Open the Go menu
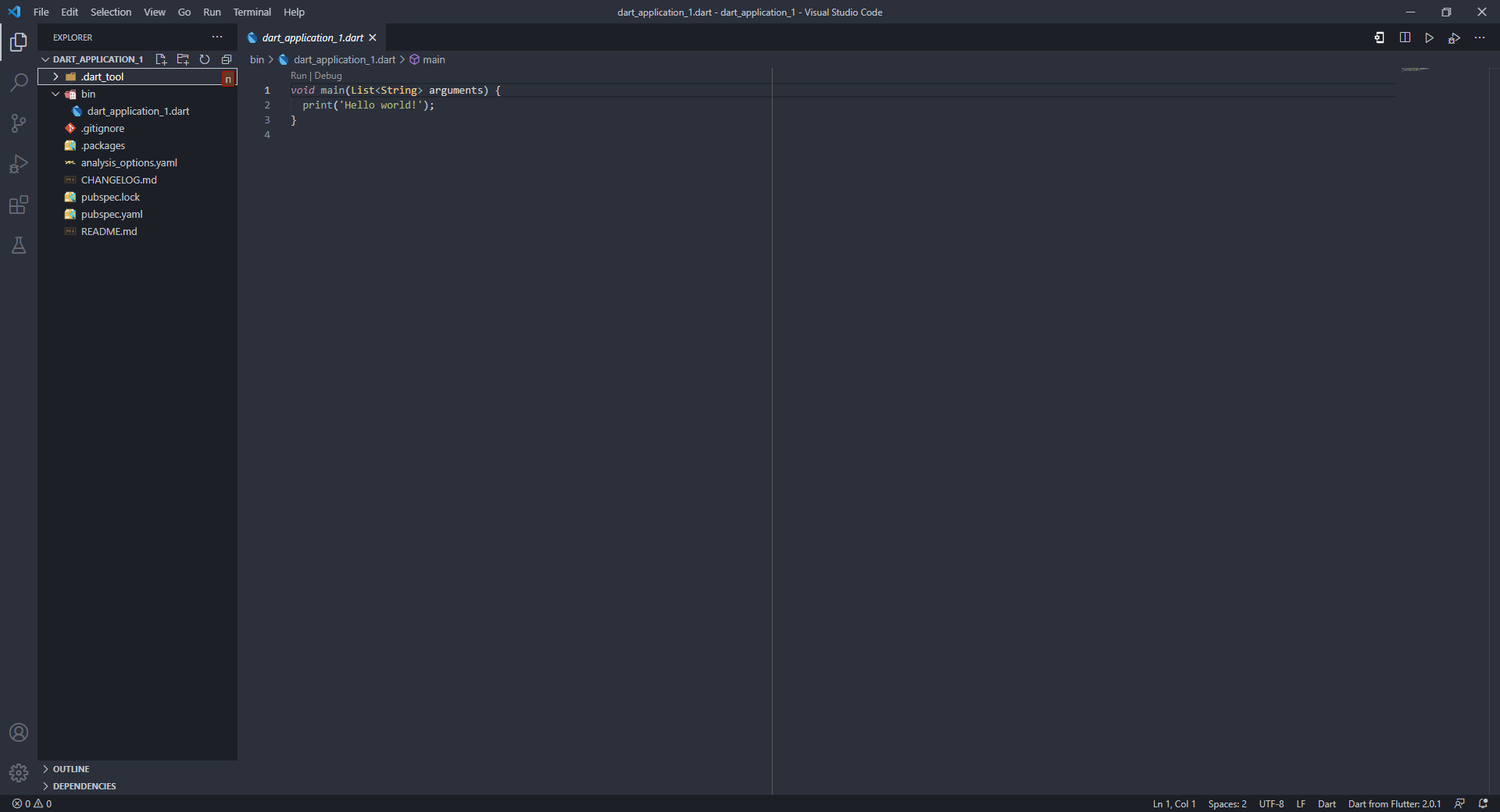 (184, 12)
